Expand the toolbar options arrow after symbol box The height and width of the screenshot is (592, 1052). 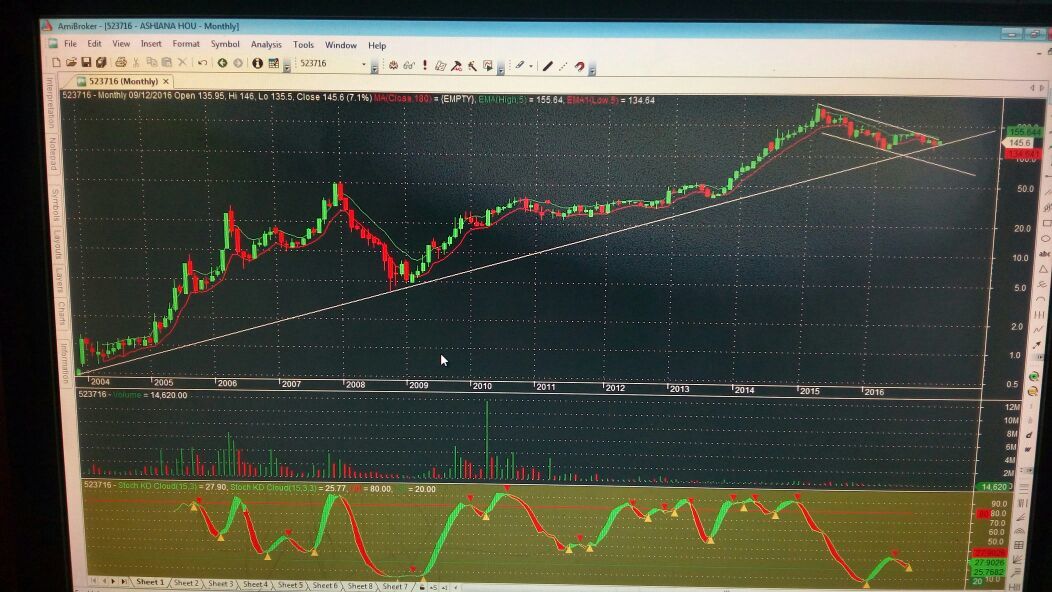(375, 66)
